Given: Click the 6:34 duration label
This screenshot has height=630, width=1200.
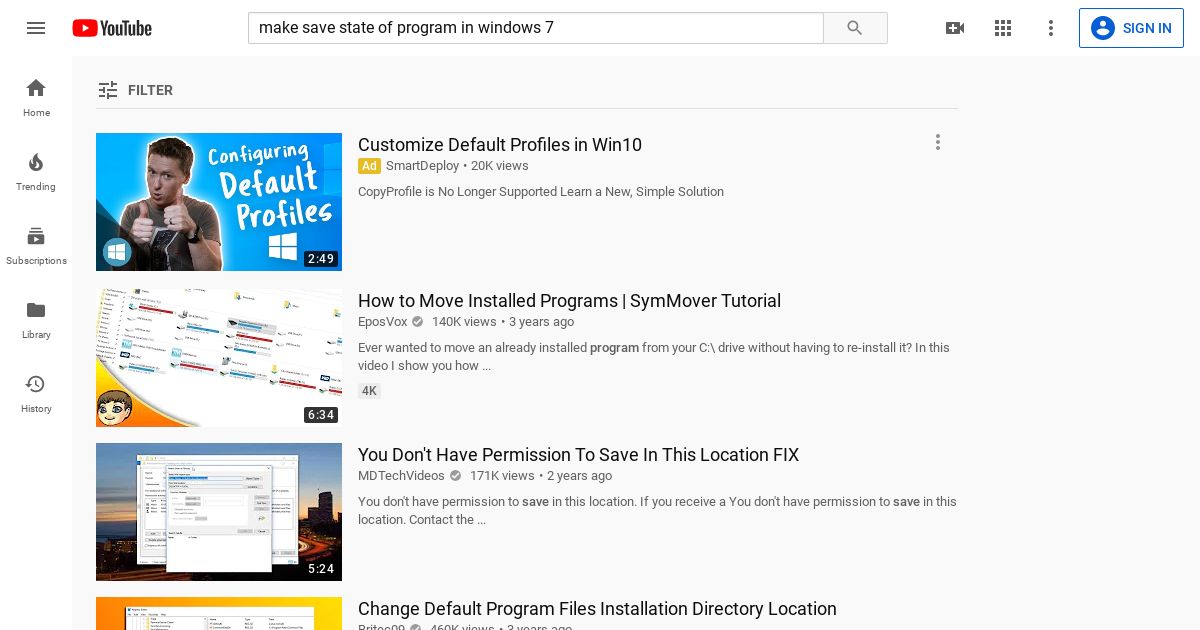Looking at the screenshot, I should pyautogui.click(x=321, y=415).
